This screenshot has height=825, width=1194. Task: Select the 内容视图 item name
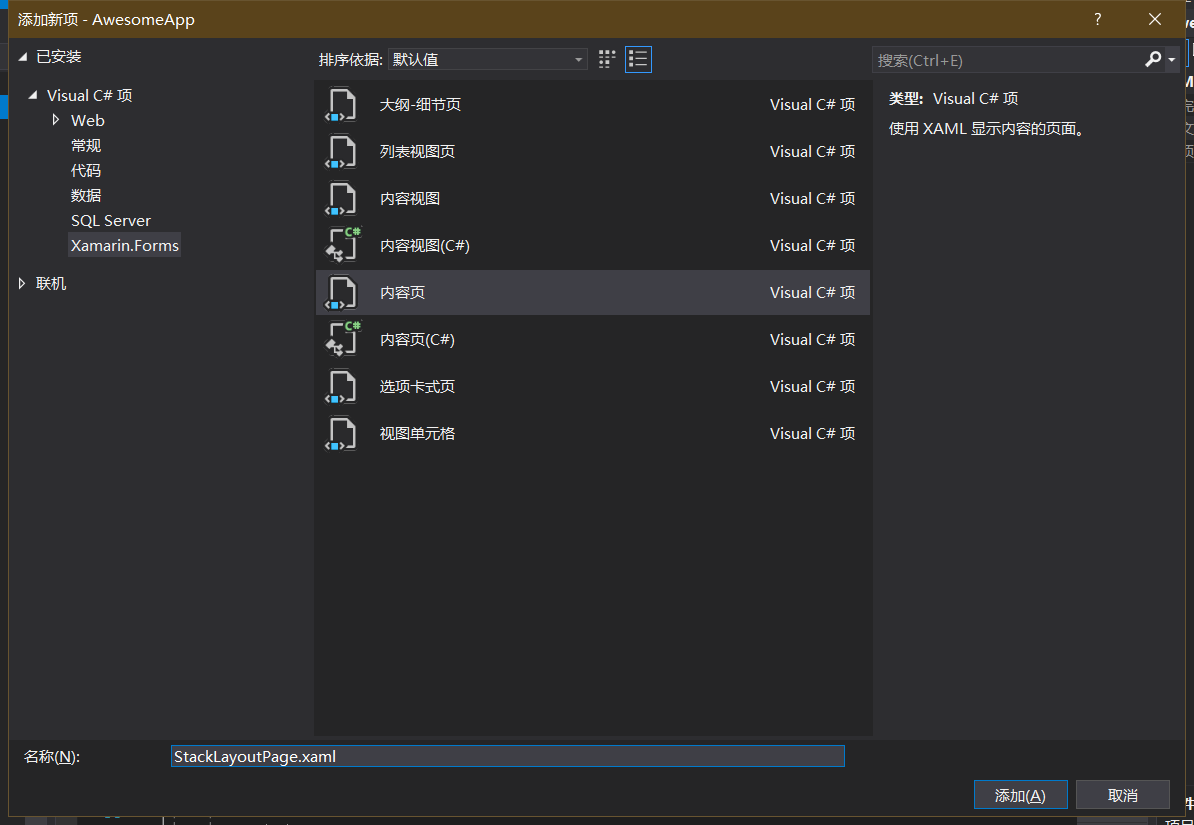click(x=410, y=199)
